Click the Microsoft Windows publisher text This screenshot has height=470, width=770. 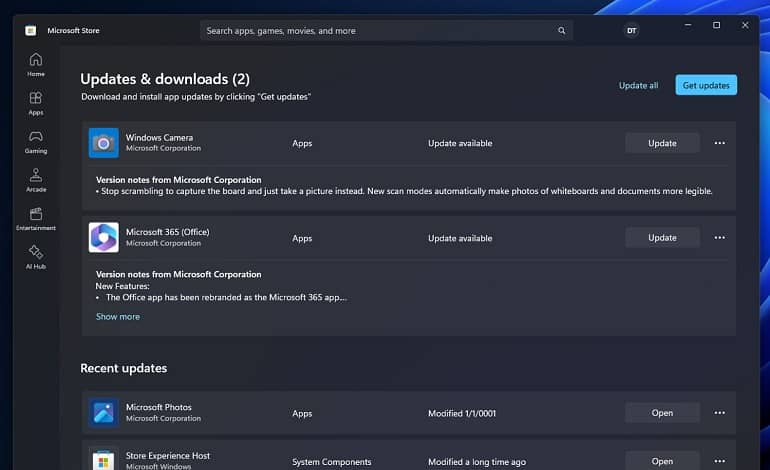158,467
